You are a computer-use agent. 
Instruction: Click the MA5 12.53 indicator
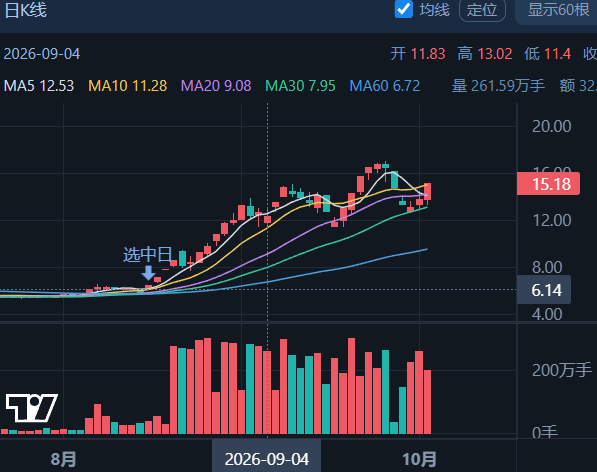[39, 86]
